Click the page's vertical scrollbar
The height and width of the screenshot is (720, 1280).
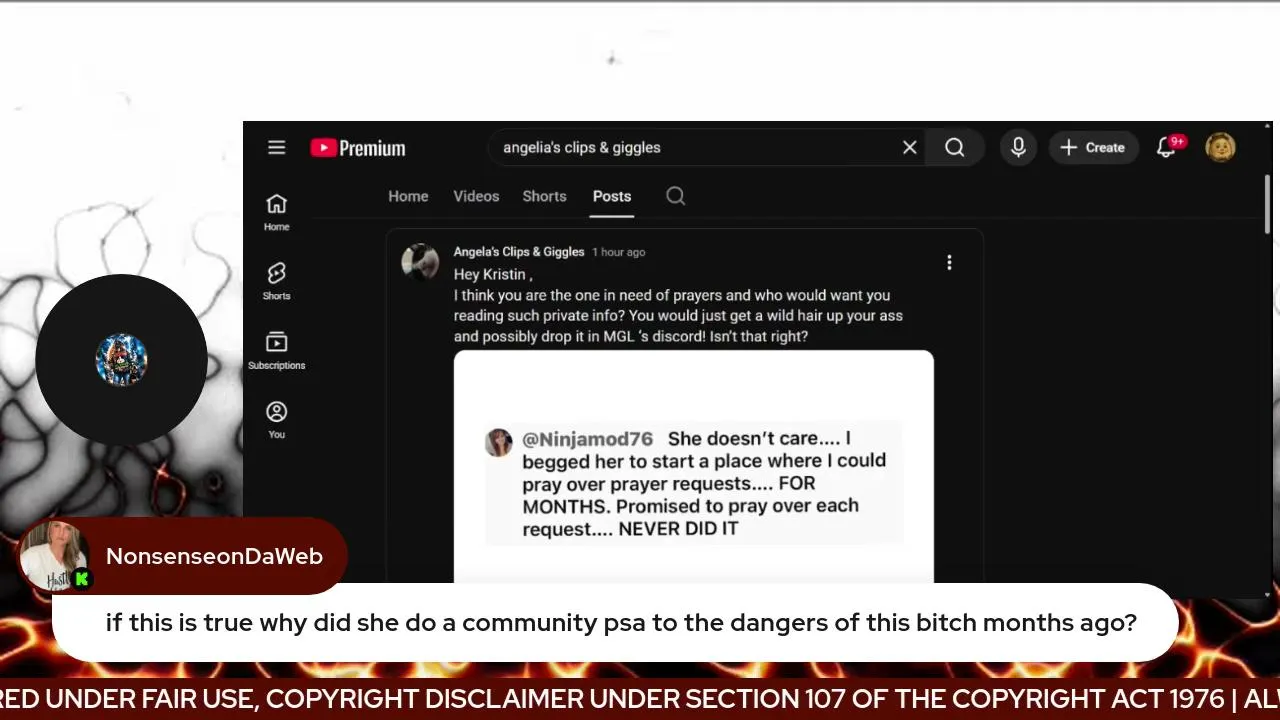1268,205
